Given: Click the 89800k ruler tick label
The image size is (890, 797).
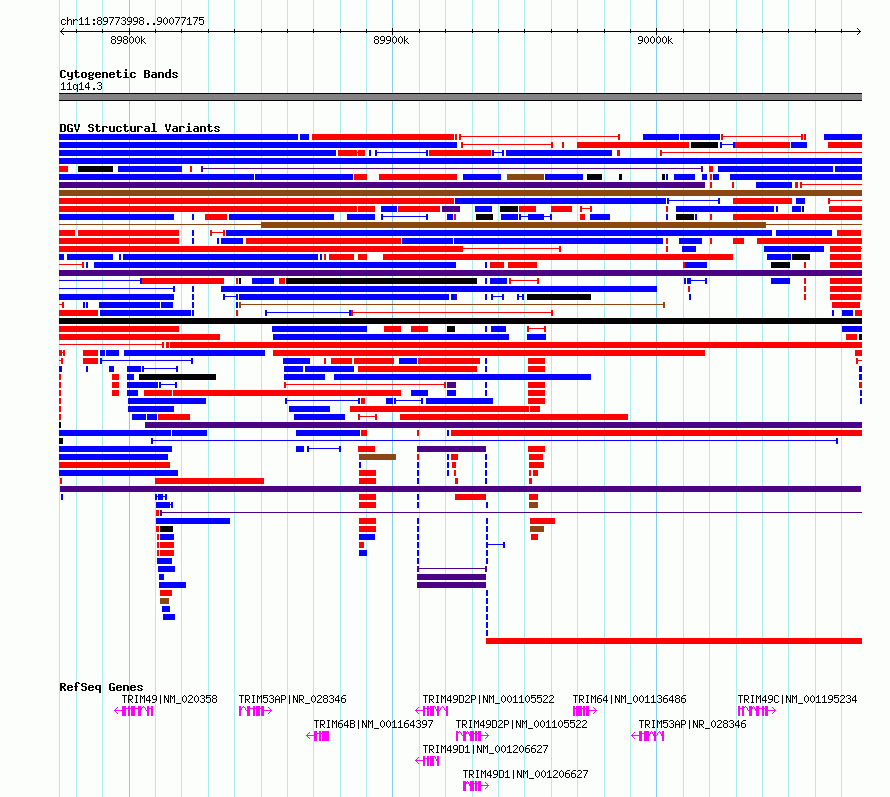Looking at the screenshot, I should (128, 40).
